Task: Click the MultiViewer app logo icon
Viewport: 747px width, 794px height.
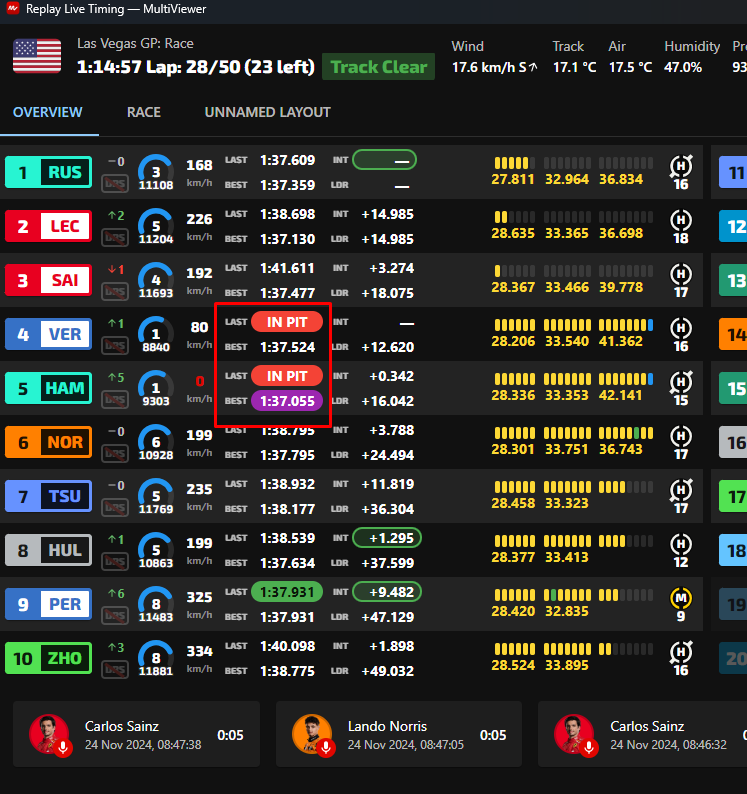Action: tap(12, 9)
